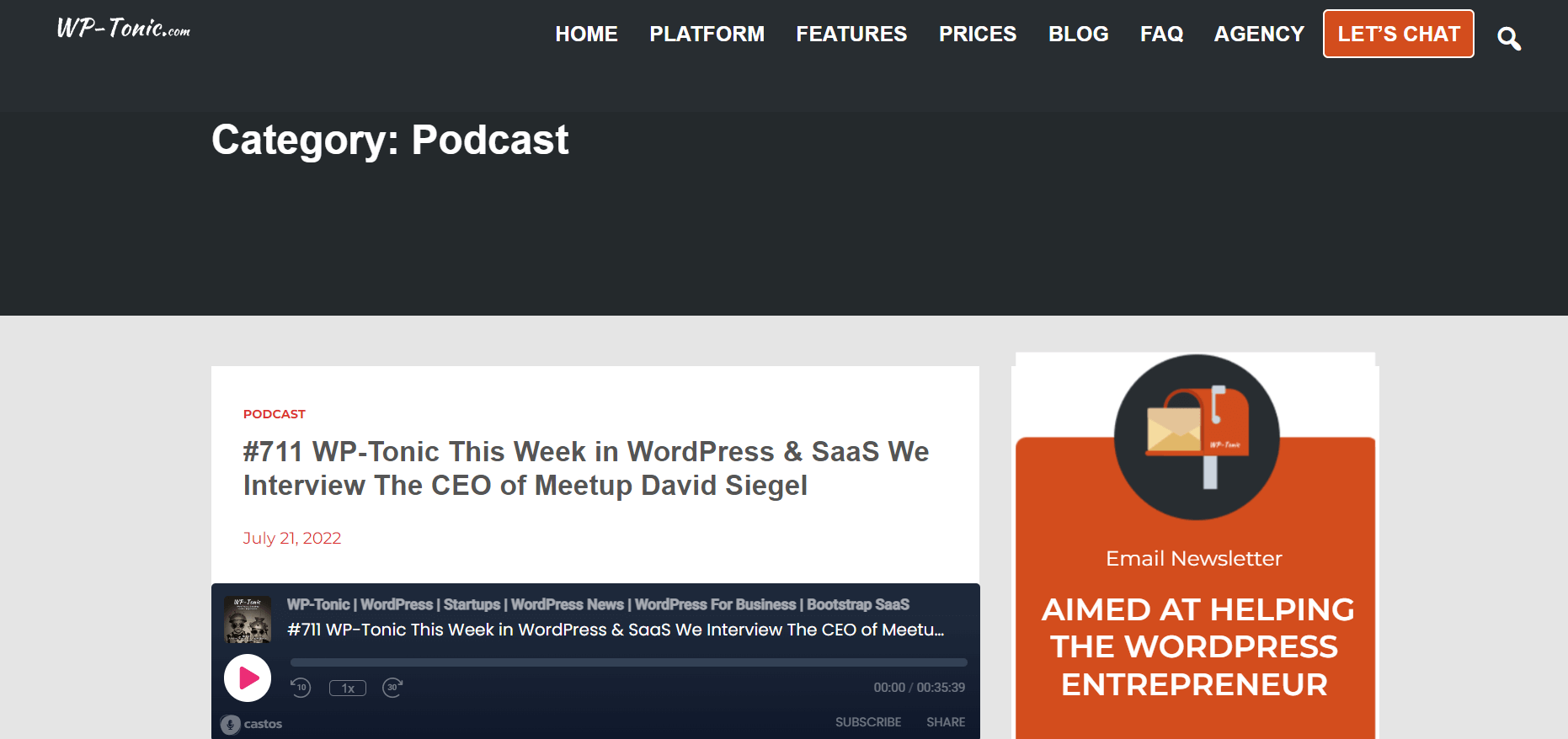Open the #711 WP-Tonic episode title
This screenshot has width=1568, height=739.
pos(586,468)
